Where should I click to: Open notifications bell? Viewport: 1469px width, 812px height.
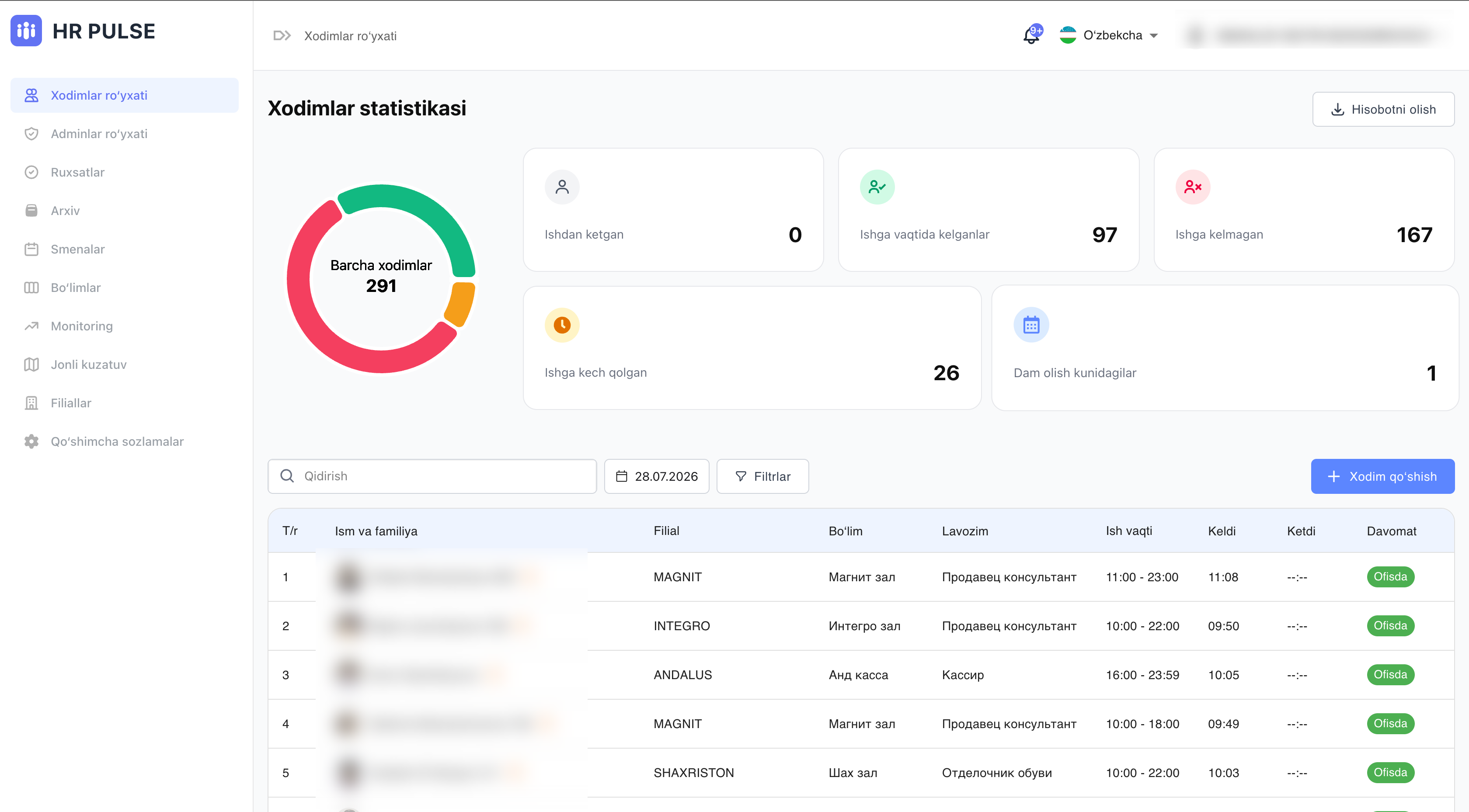tap(1032, 35)
